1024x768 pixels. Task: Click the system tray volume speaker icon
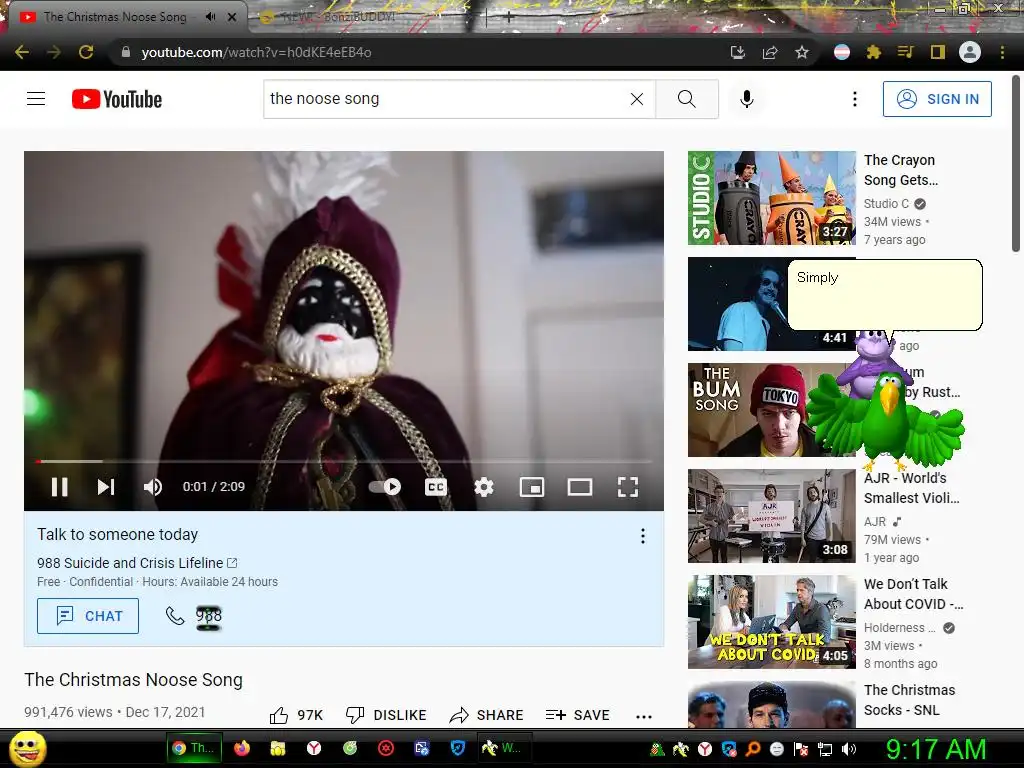(848, 749)
